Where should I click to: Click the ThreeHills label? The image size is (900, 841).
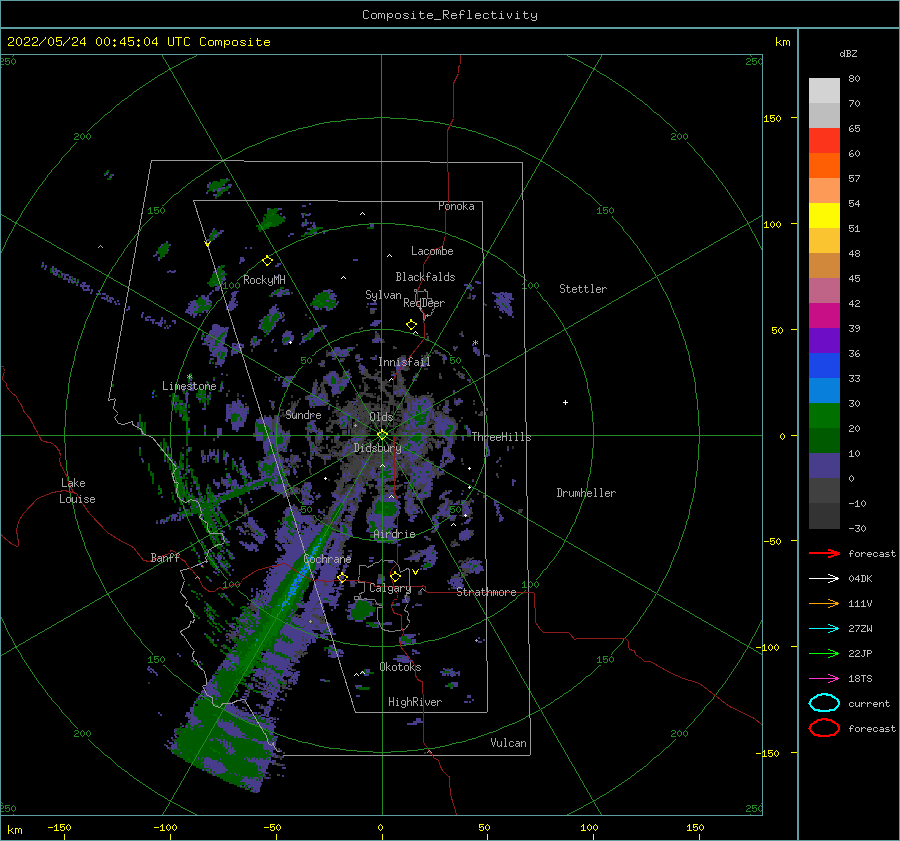pos(502,437)
